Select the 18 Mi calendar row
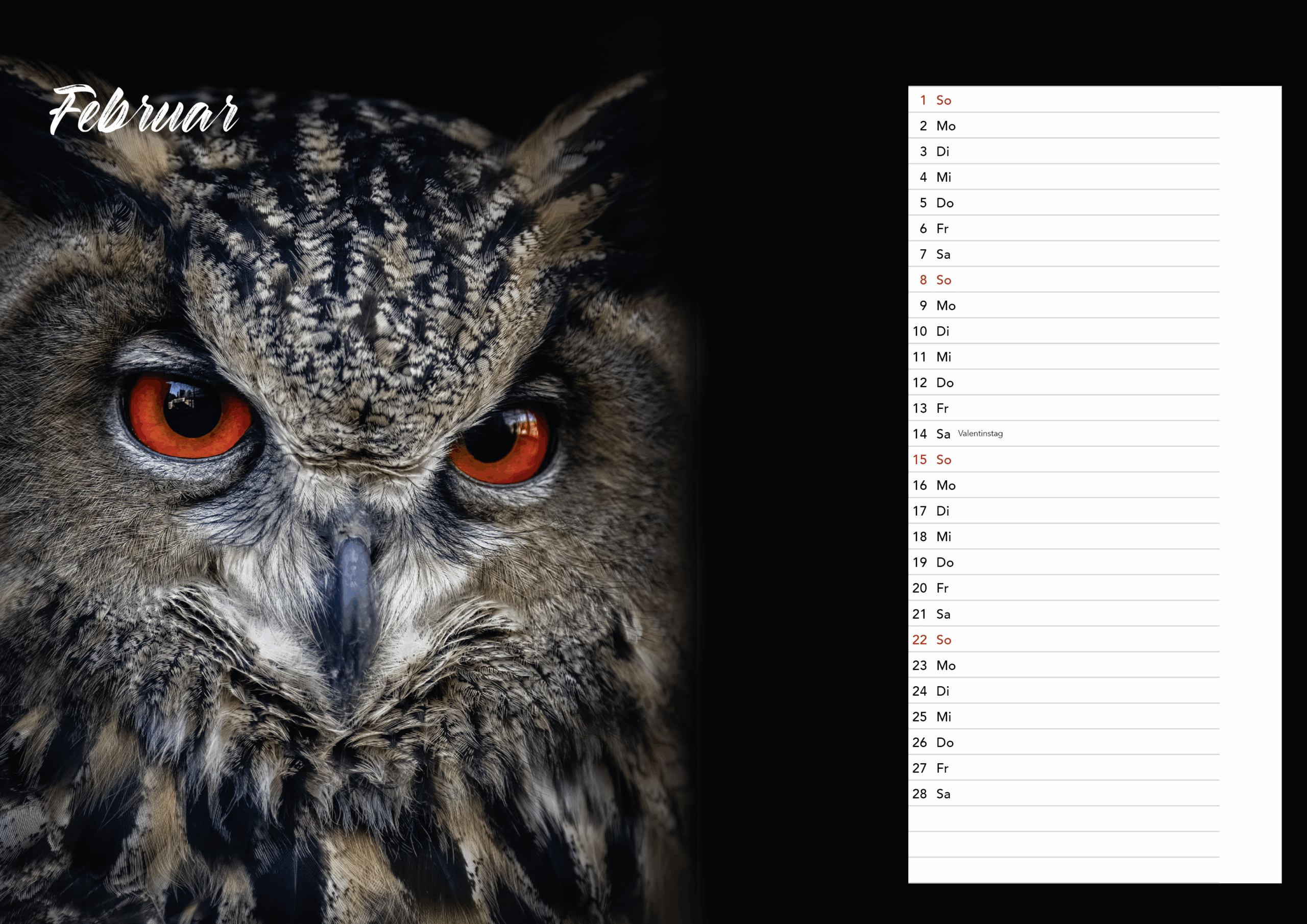The image size is (1307, 924). 1063,537
